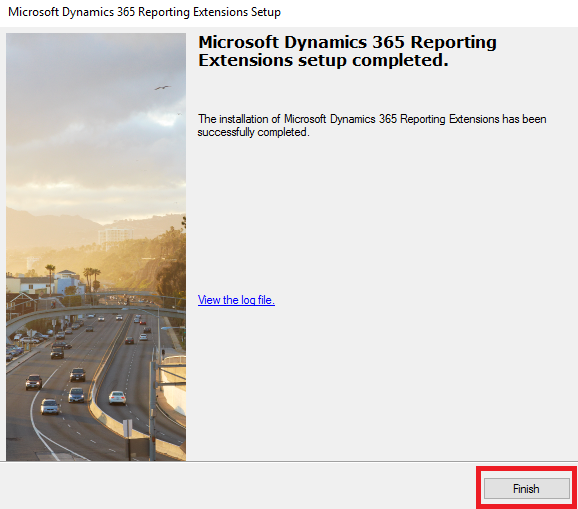Open the View the log file link
578x509 pixels.
click(236, 300)
